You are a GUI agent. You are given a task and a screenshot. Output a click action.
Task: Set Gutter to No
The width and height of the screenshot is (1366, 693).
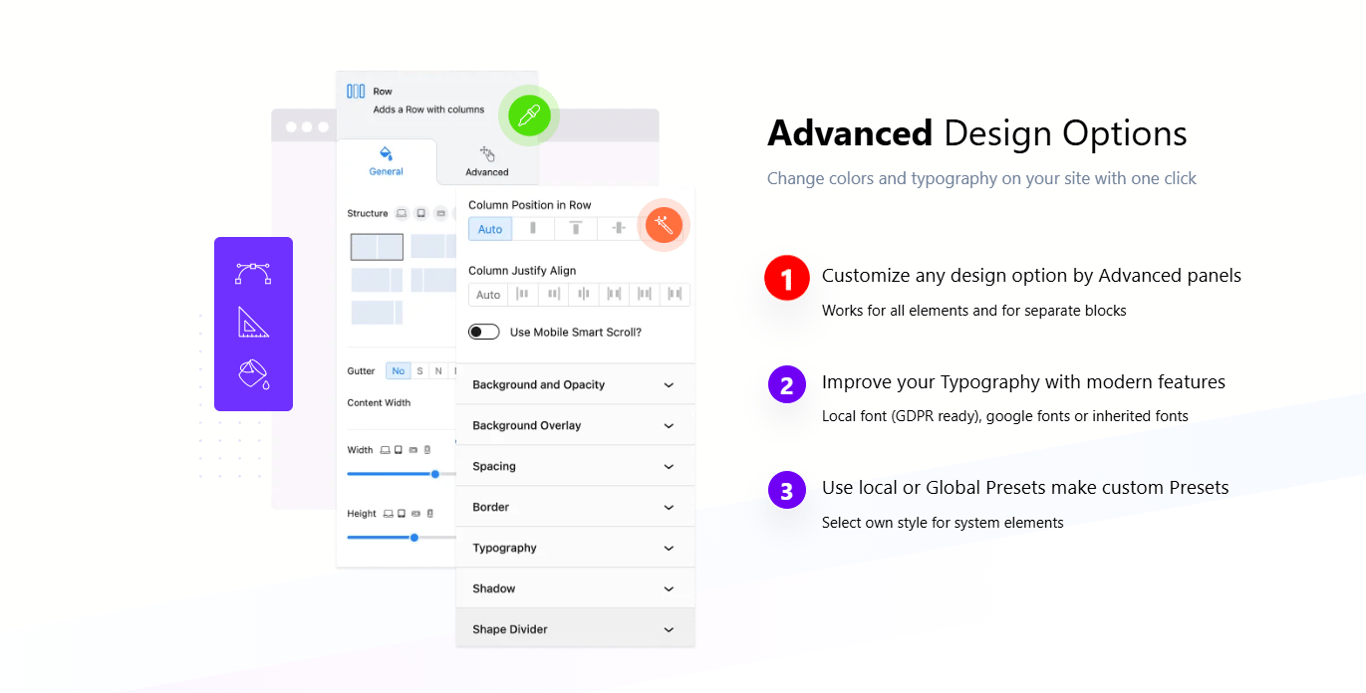coord(398,371)
